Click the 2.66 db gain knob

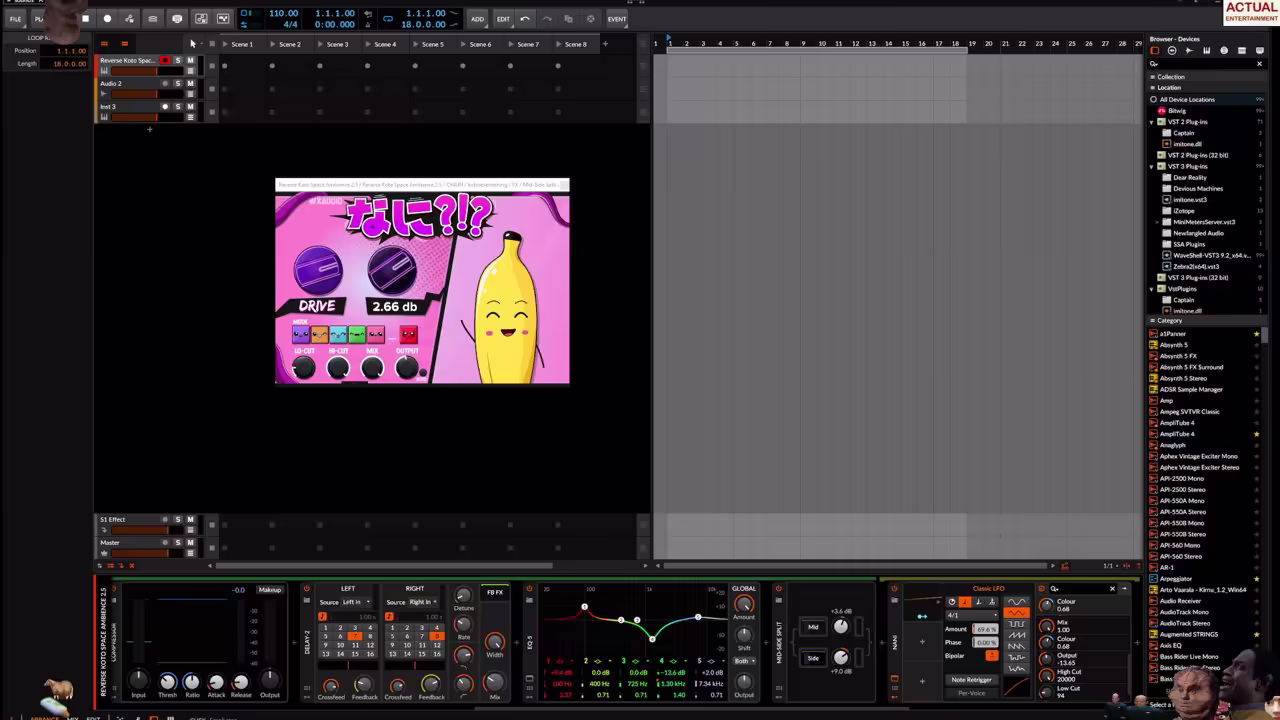(x=392, y=269)
